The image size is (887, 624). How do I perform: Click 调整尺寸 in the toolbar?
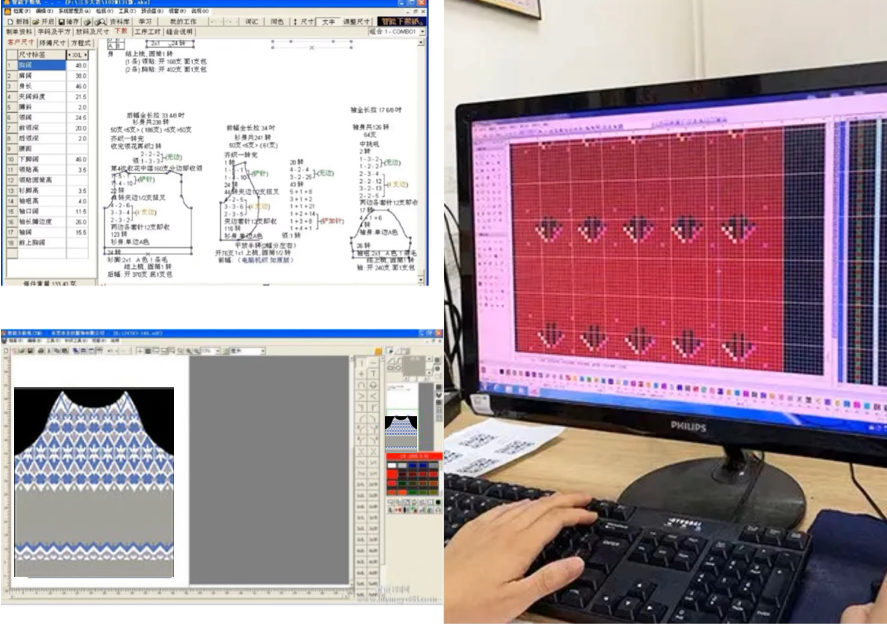pos(356,21)
